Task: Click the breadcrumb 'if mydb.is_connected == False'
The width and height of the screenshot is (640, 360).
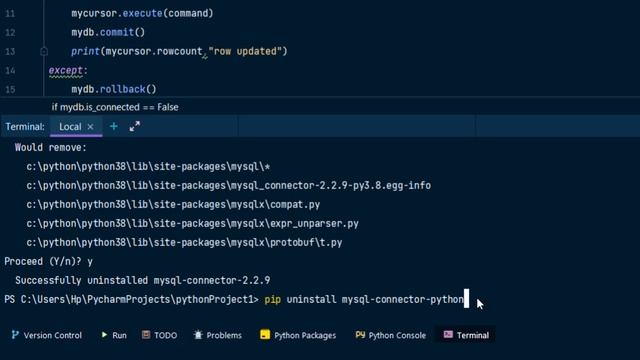Action: 115,107
